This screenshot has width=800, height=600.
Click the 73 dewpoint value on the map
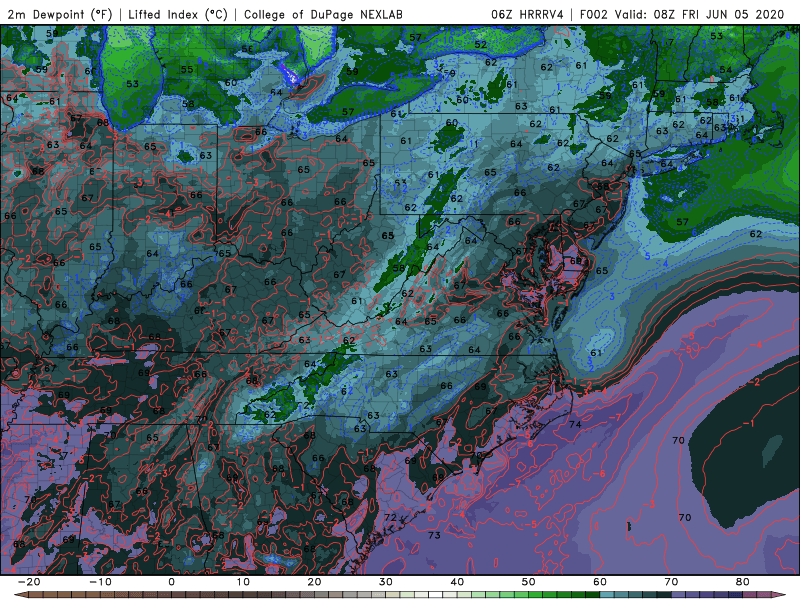click(x=434, y=535)
